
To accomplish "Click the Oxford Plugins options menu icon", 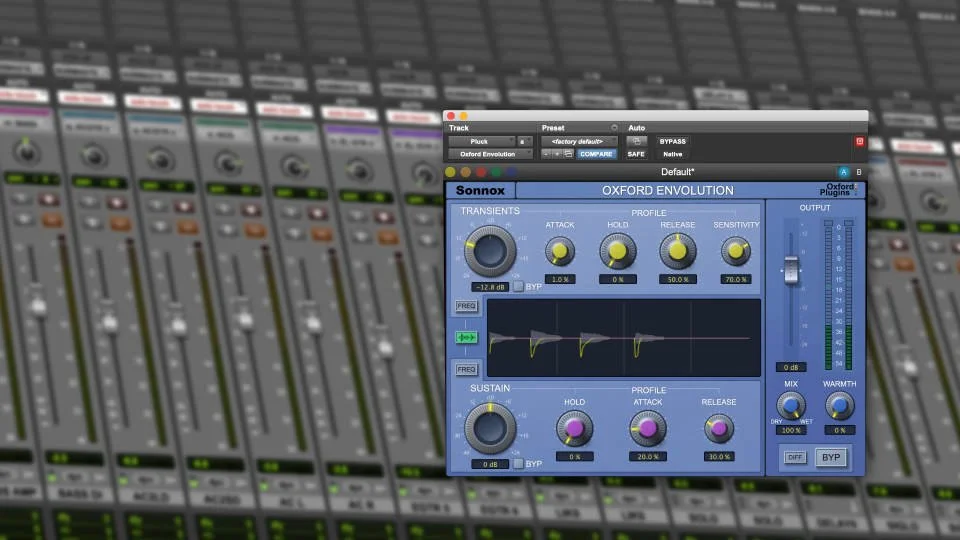I will click(856, 190).
